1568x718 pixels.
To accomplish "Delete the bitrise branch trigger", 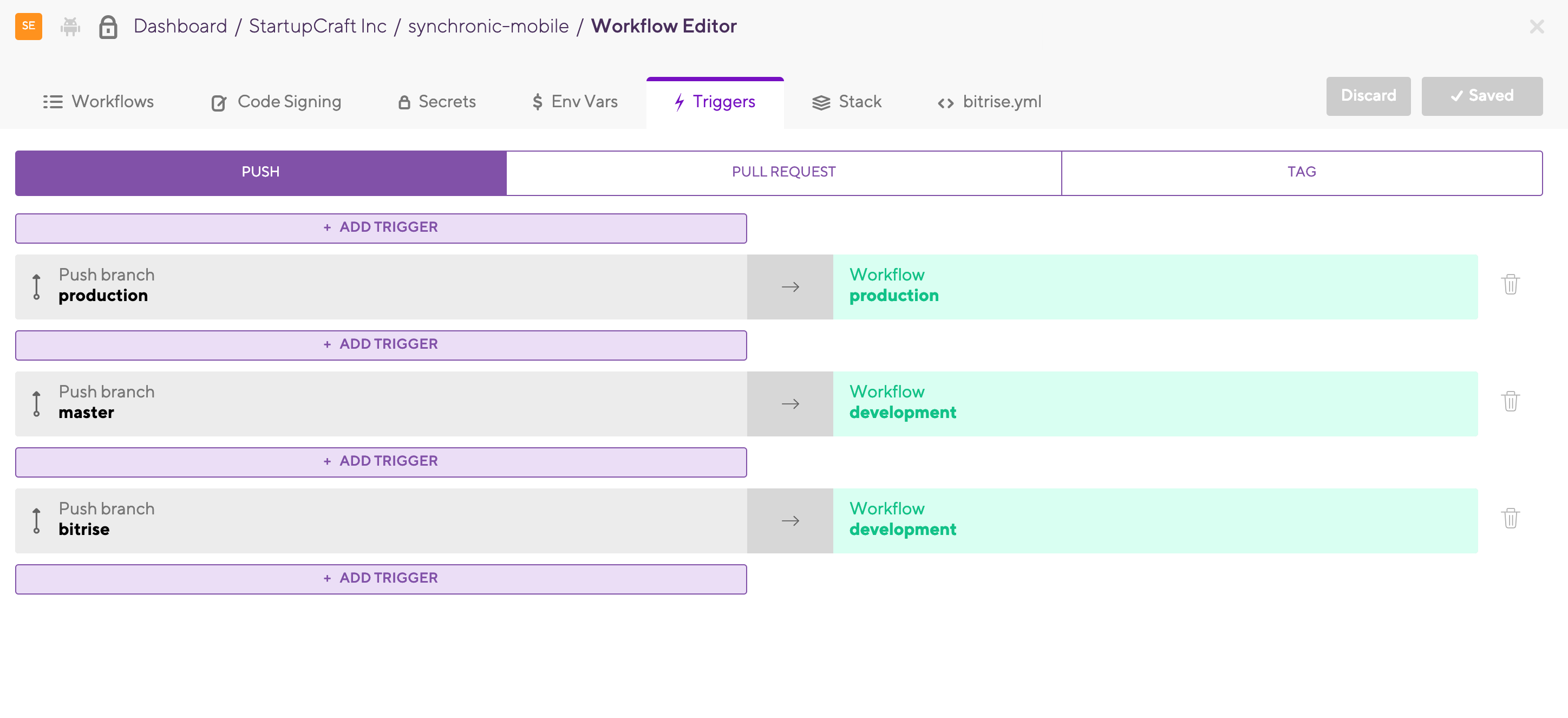I will pyautogui.click(x=1511, y=518).
